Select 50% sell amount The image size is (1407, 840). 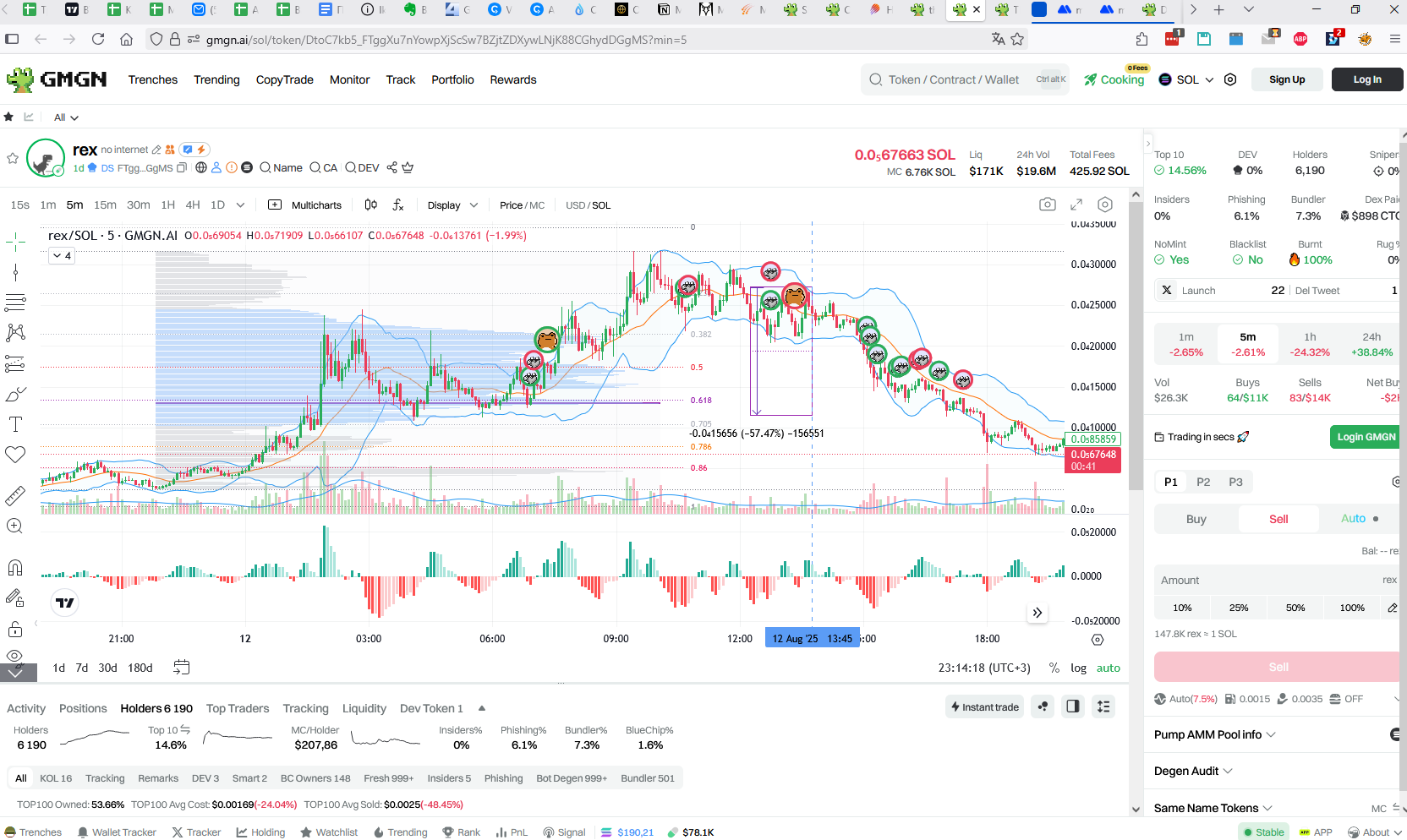coord(1295,608)
